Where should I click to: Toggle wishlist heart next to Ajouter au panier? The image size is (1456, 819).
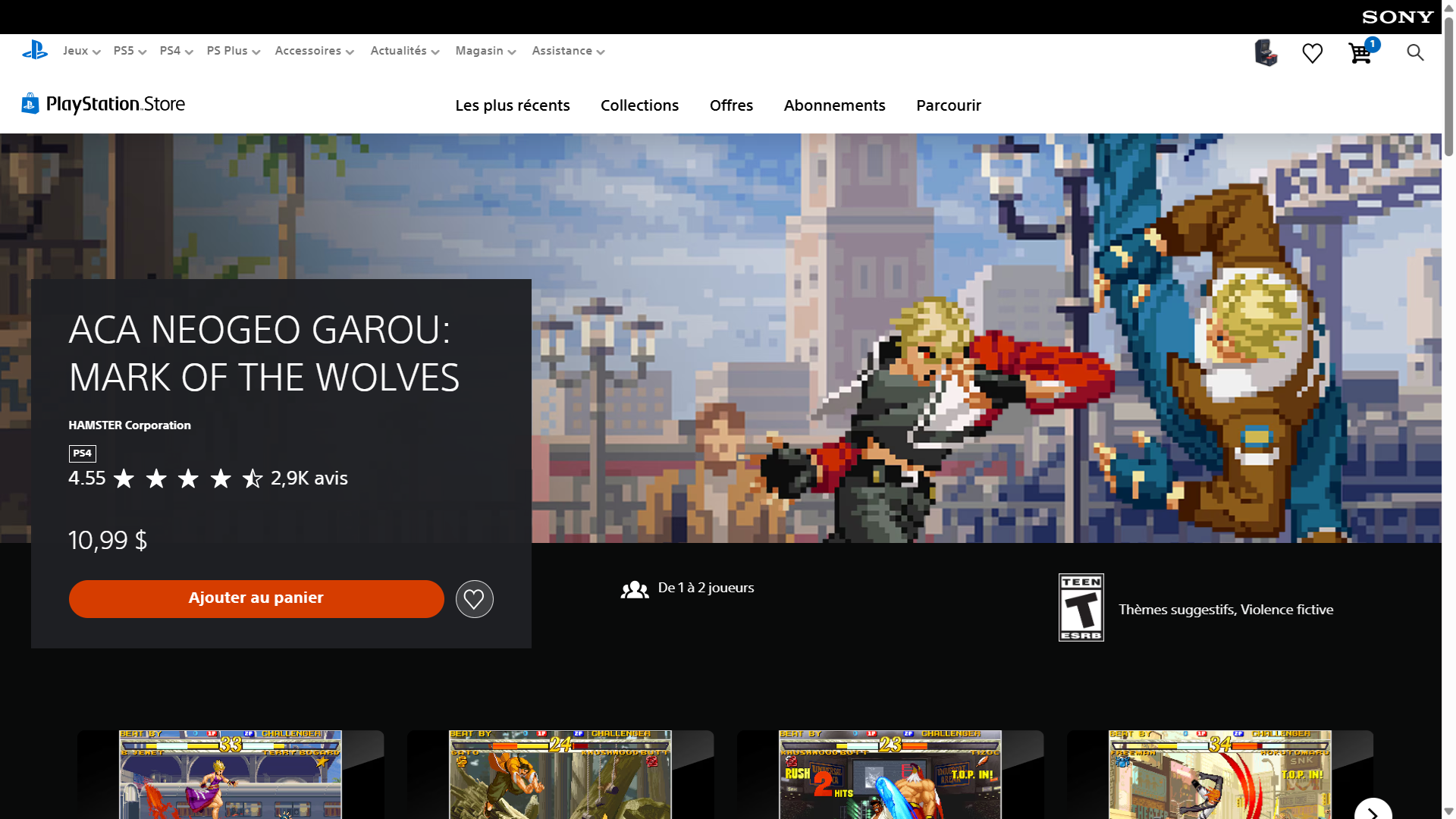click(474, 599)
